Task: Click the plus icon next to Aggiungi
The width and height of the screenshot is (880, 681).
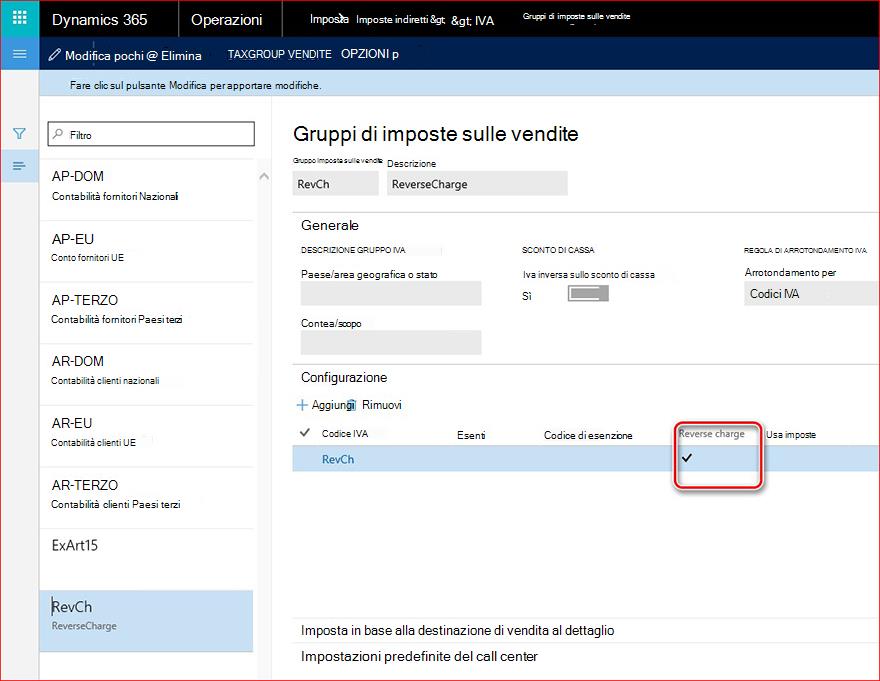Action: pyautogui.click(x=302, y=405)
